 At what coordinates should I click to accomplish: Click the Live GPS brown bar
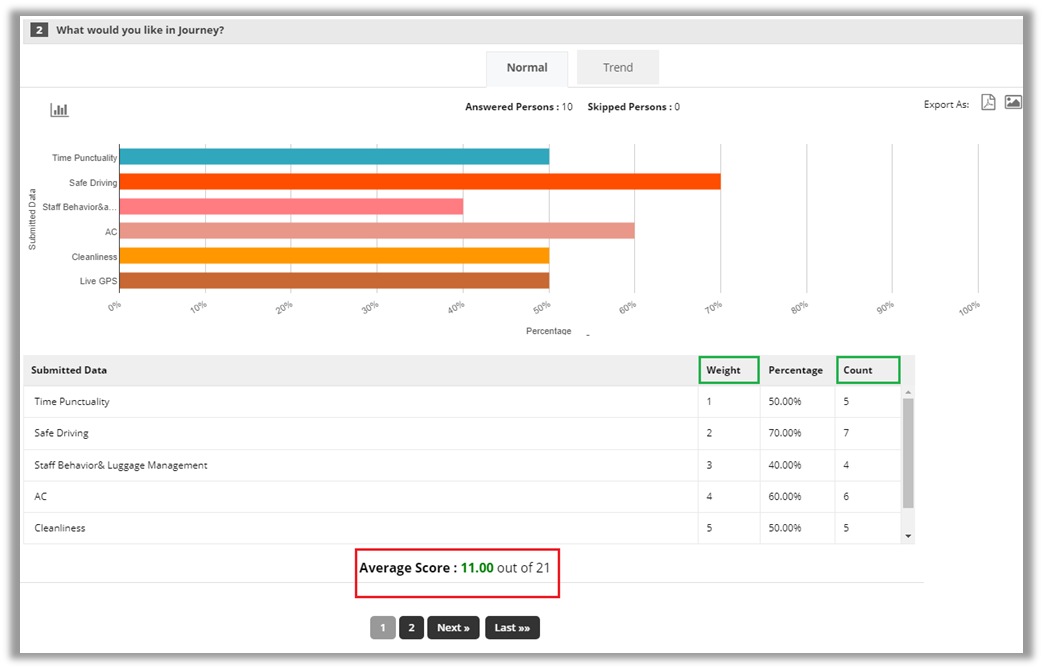click(x=334, y=281)
